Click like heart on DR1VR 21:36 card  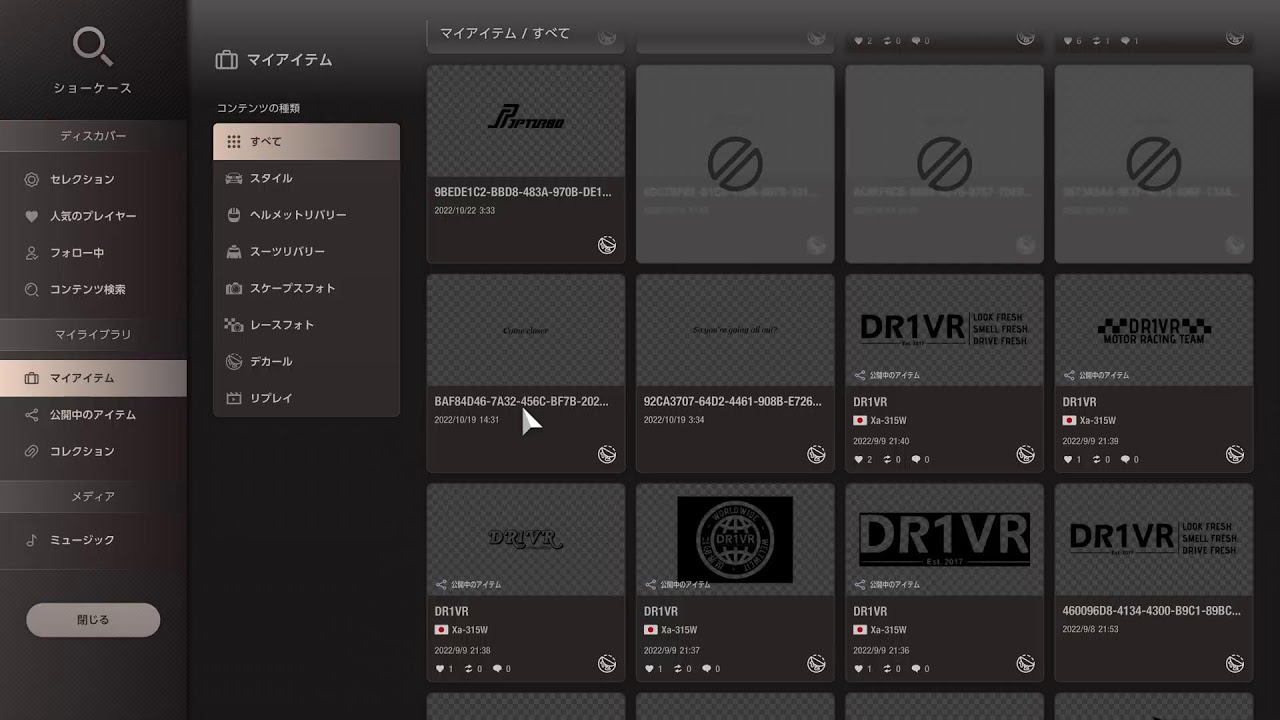click(858, 669)
